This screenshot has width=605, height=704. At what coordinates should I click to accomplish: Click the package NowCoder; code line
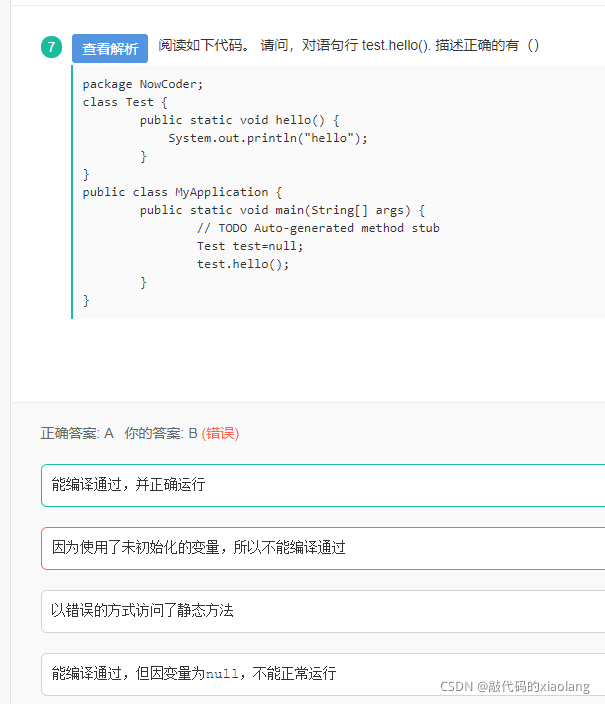pyautogui.click(x=143, y=84)
